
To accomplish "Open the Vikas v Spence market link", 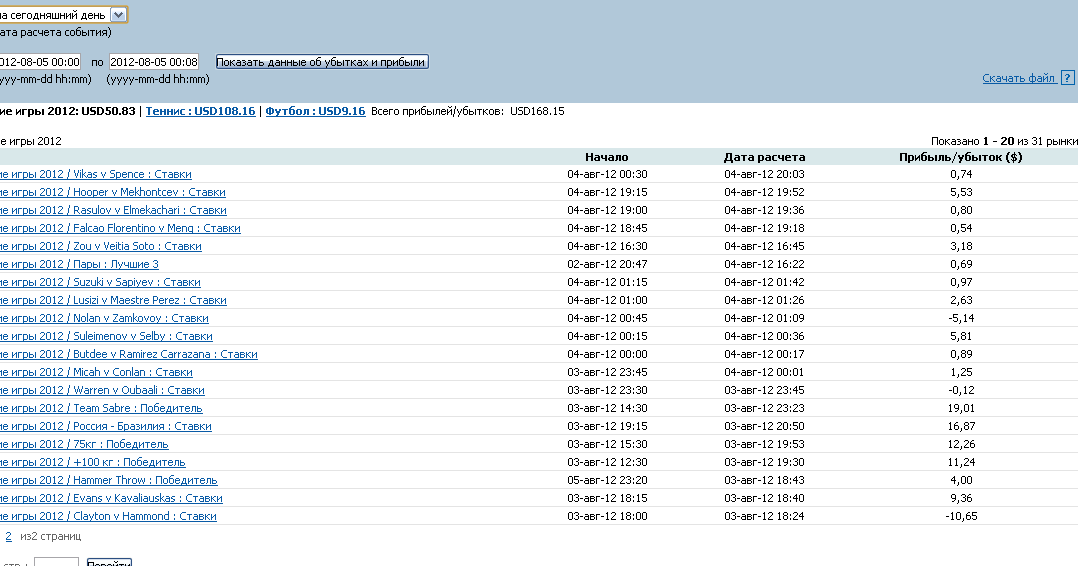I will click(x=96, y=174).
